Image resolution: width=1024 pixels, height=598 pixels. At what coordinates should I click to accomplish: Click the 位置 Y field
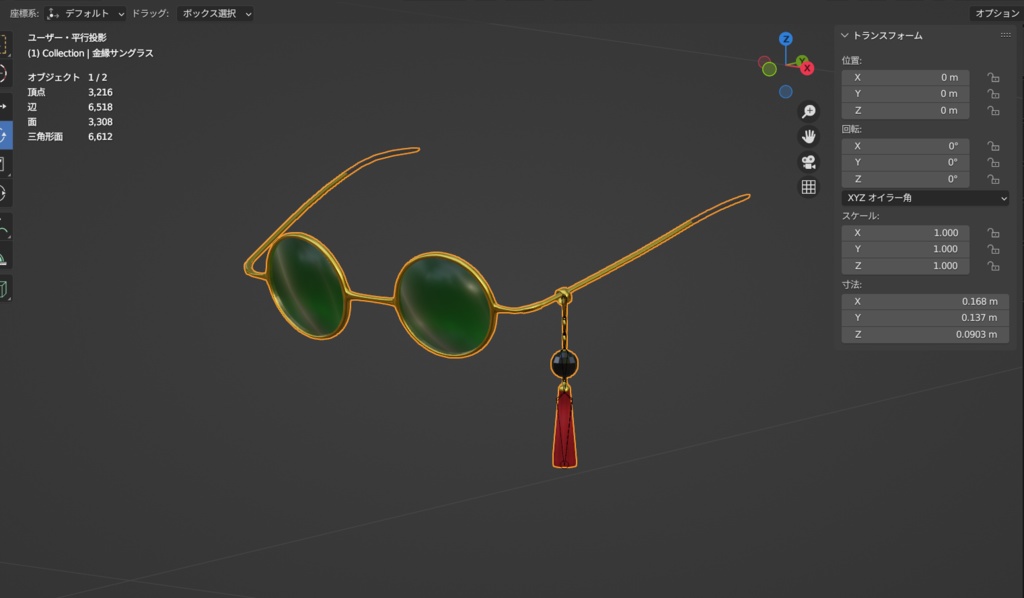[905, 93]
